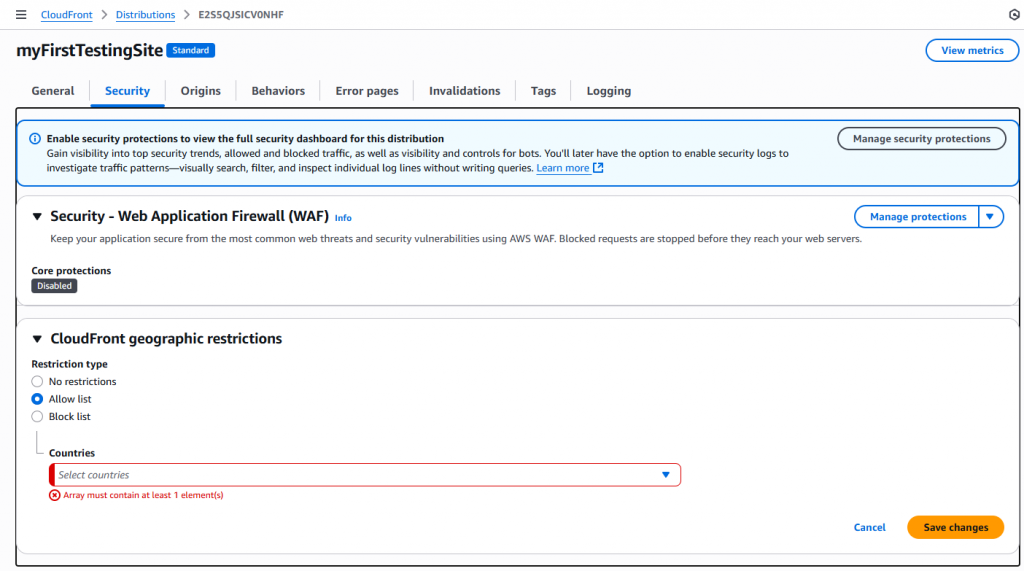Switch to the General tab

pos(53,91)
